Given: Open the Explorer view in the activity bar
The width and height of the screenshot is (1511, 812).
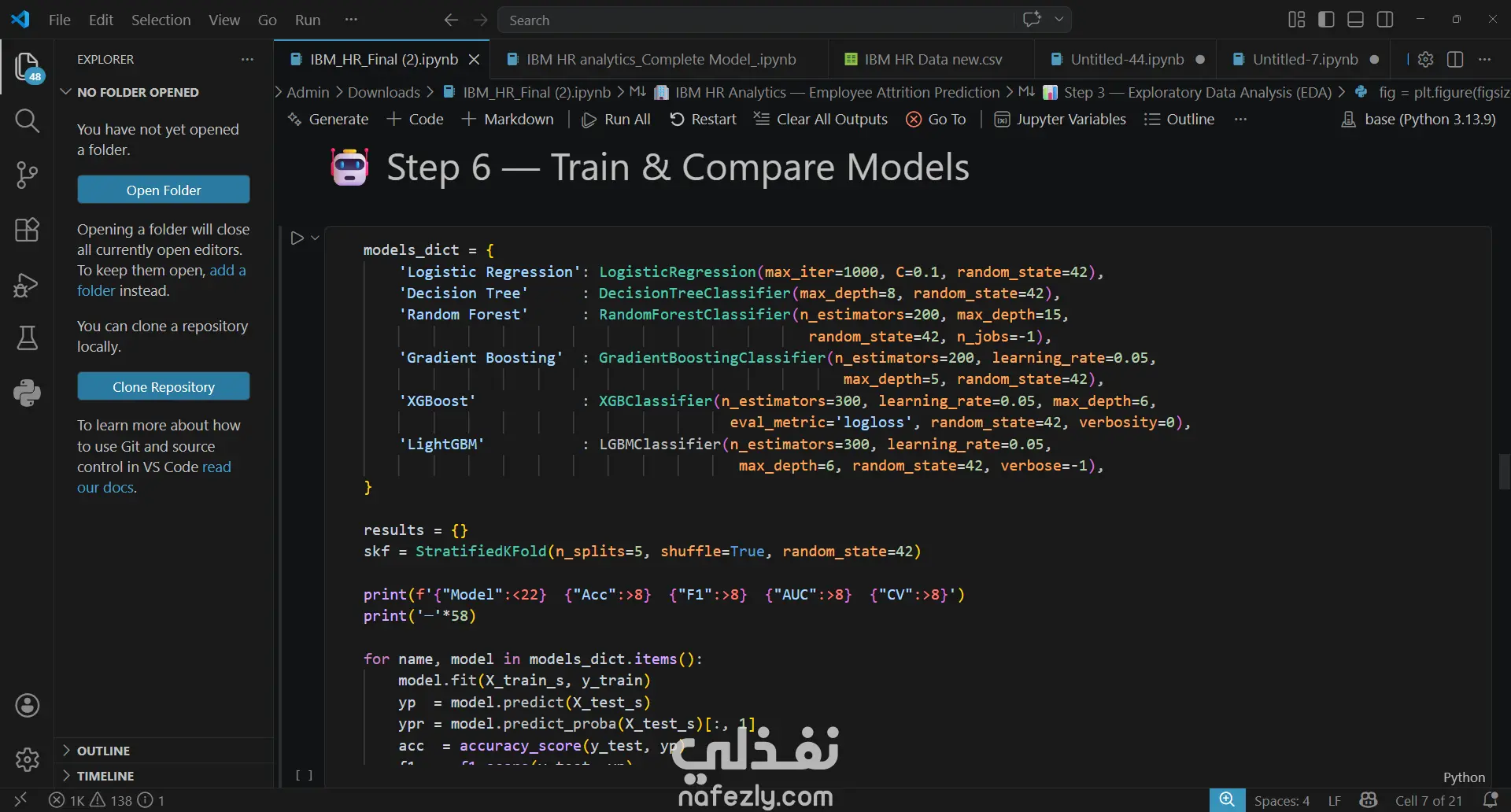Looking at the screenshot, I should click(x=28, y=67).
